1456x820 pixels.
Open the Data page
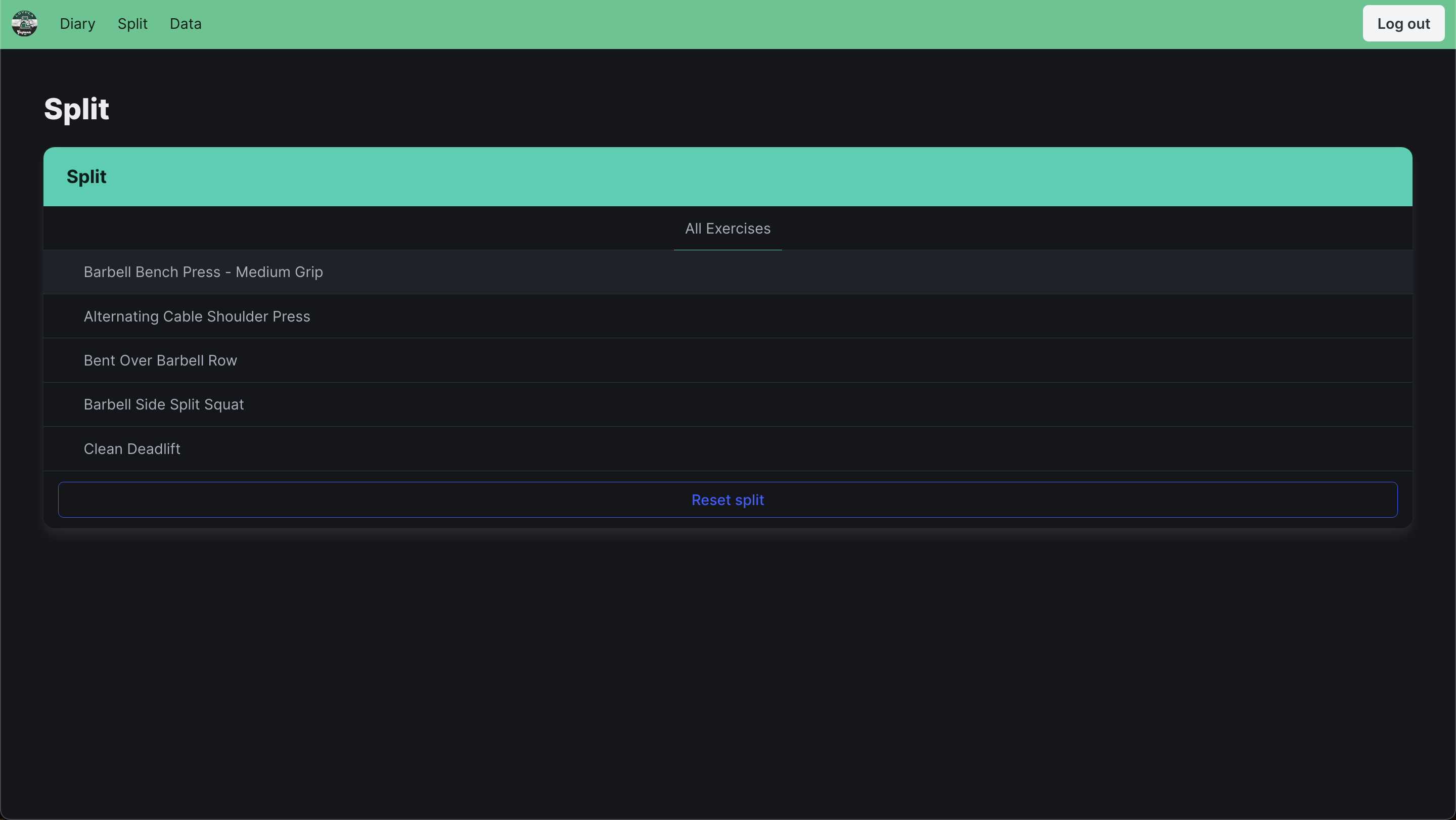[186, 24]
